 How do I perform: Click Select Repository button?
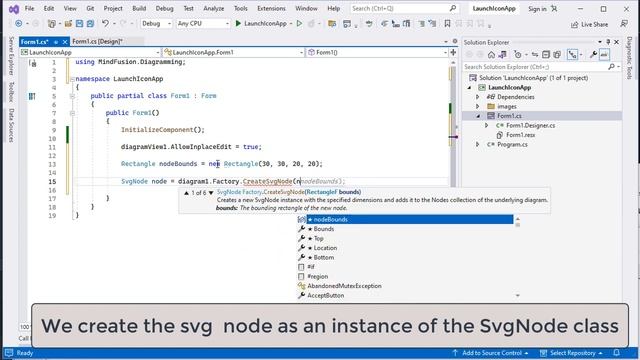click(x=571, y=353)
